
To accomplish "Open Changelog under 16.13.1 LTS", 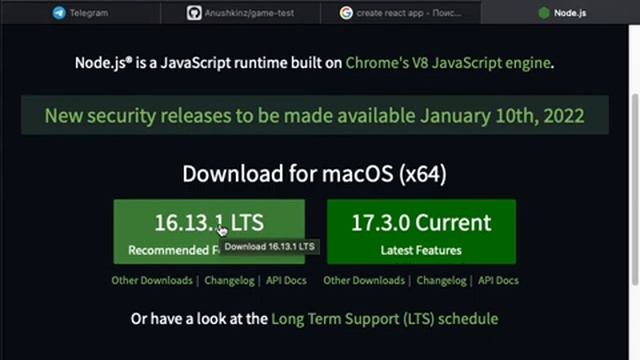I will [x=229, y=280].
